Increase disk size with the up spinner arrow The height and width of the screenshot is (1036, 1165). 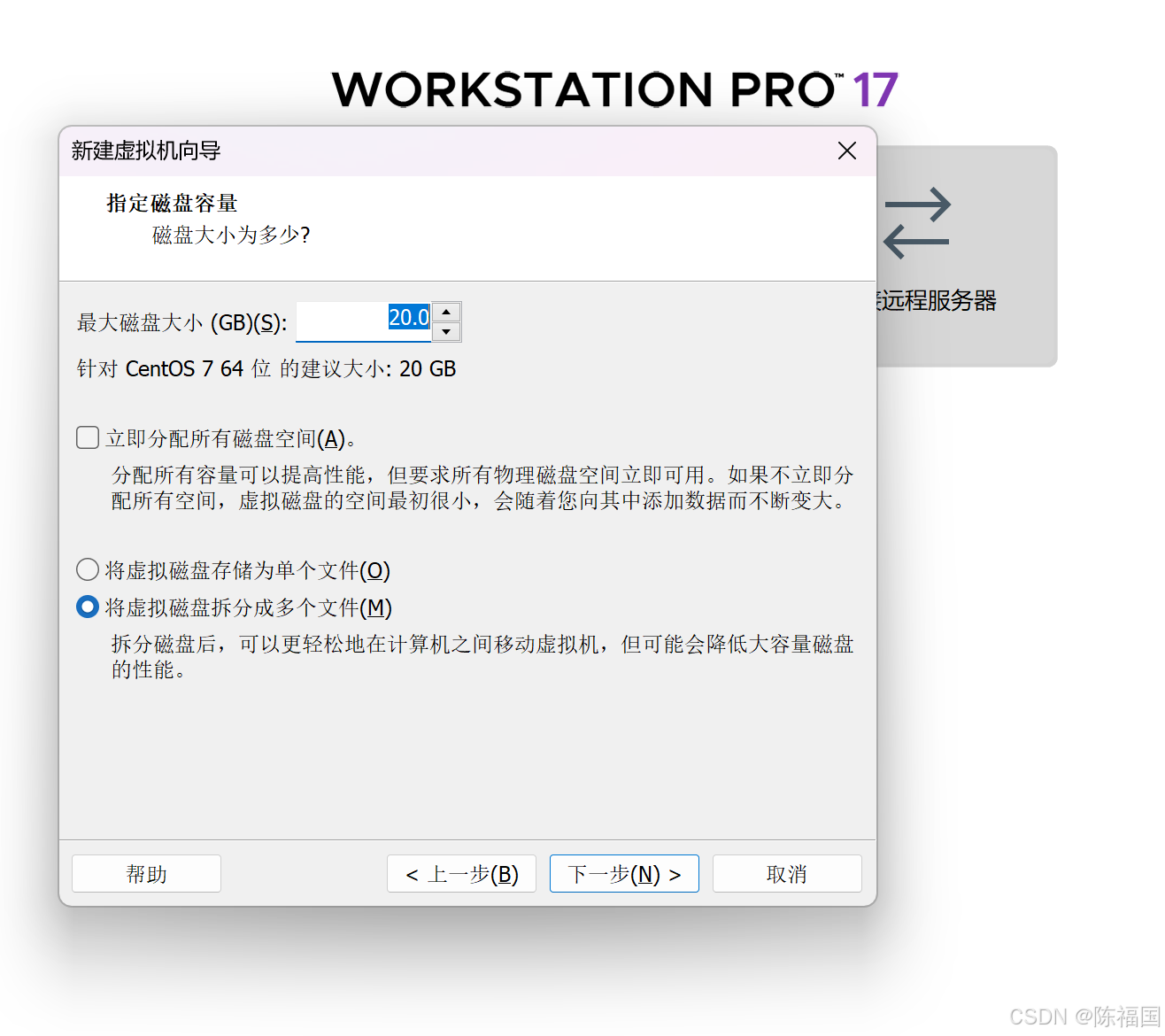tap(446, 313)
